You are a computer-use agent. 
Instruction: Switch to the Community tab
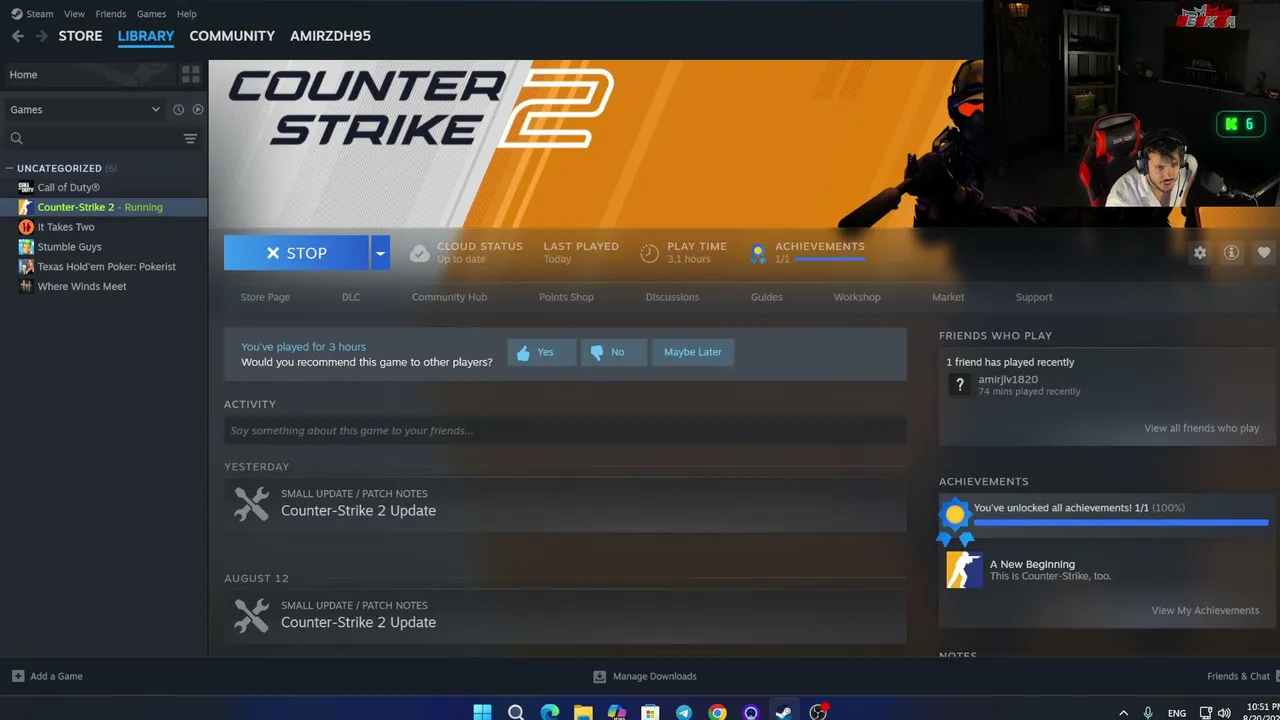click(232, 36)
